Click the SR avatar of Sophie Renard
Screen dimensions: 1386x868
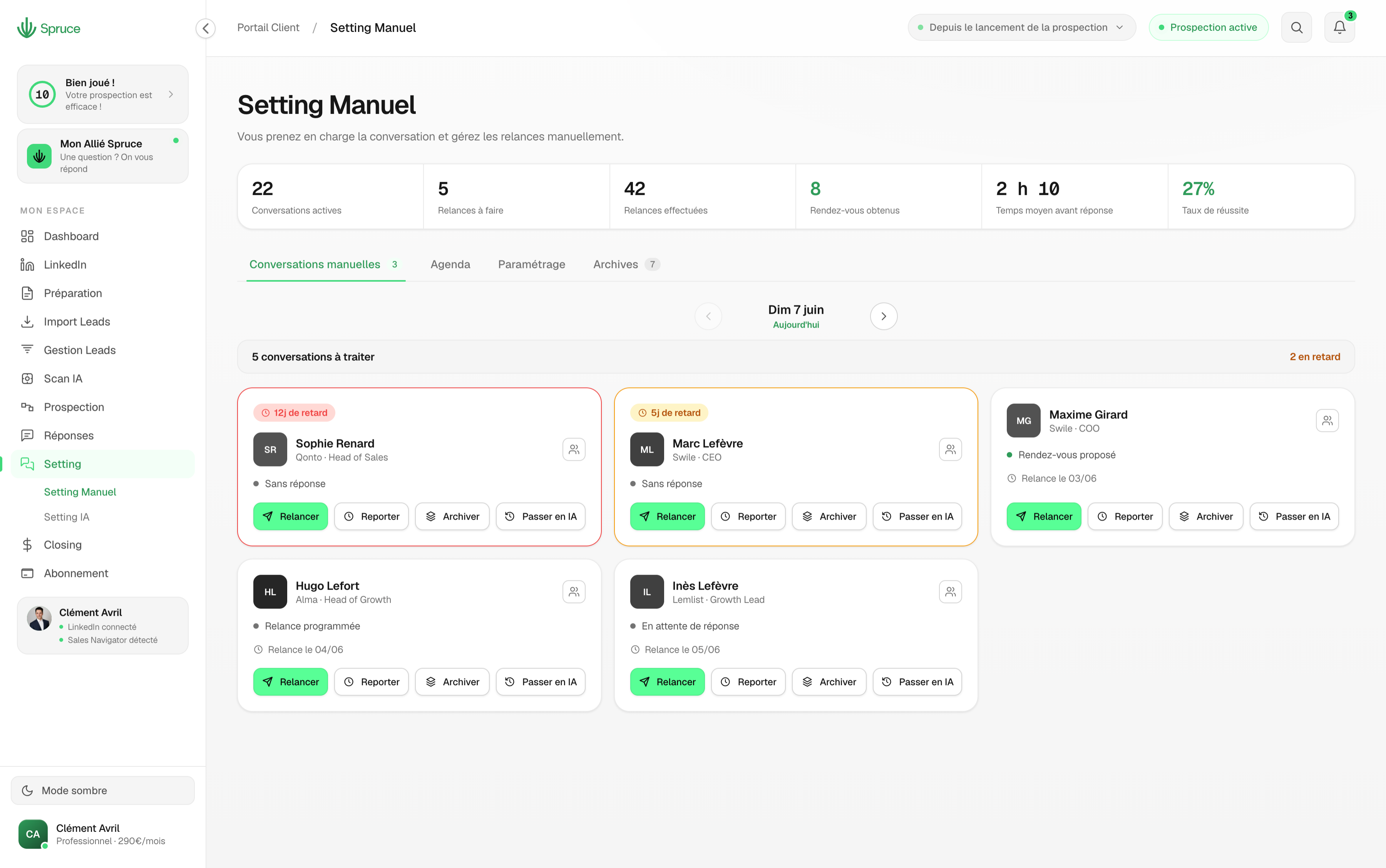coord(270,450)
